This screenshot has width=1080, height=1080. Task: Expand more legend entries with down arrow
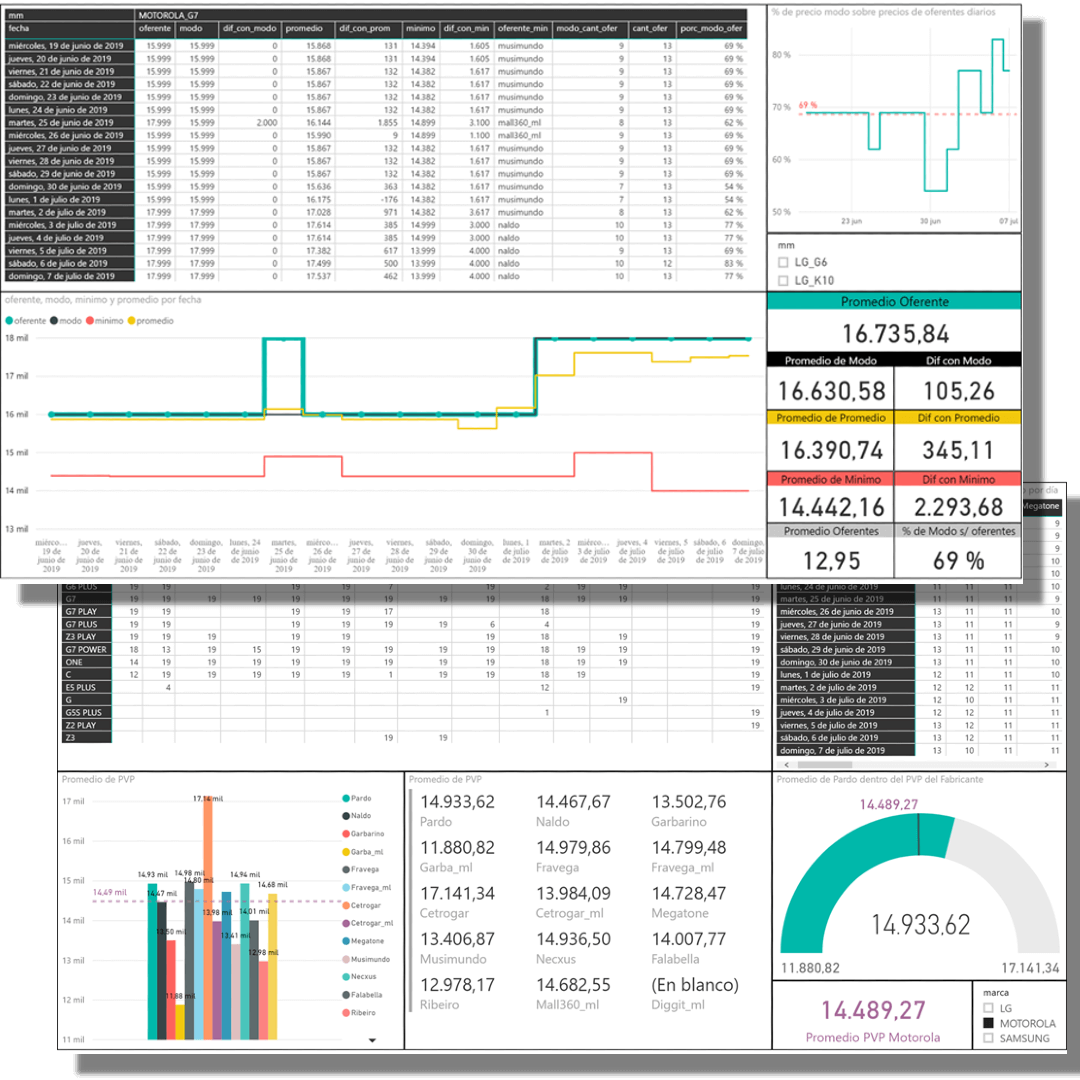pyautogui.click(x=372, y=1040)
